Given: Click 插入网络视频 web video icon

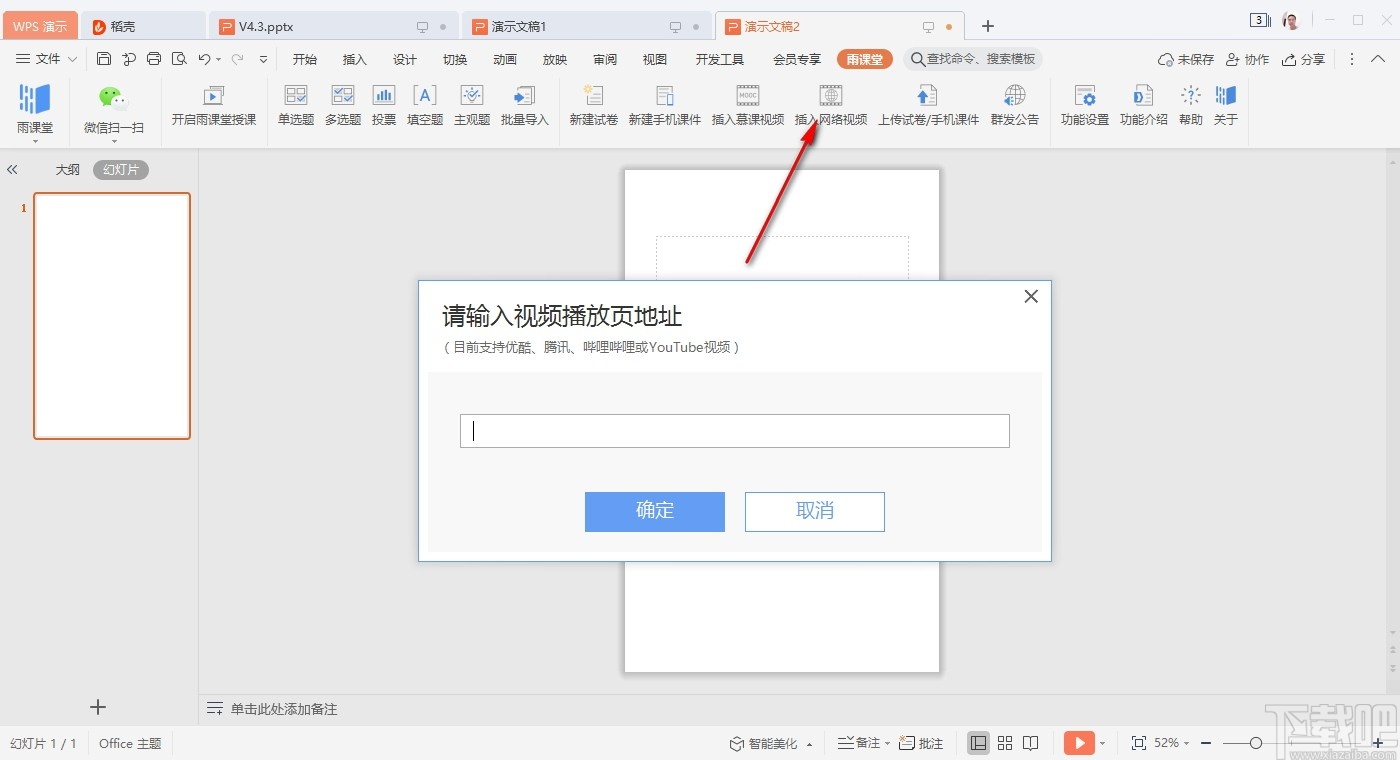Looking at the screenshot, I should (x=831, y=106).
